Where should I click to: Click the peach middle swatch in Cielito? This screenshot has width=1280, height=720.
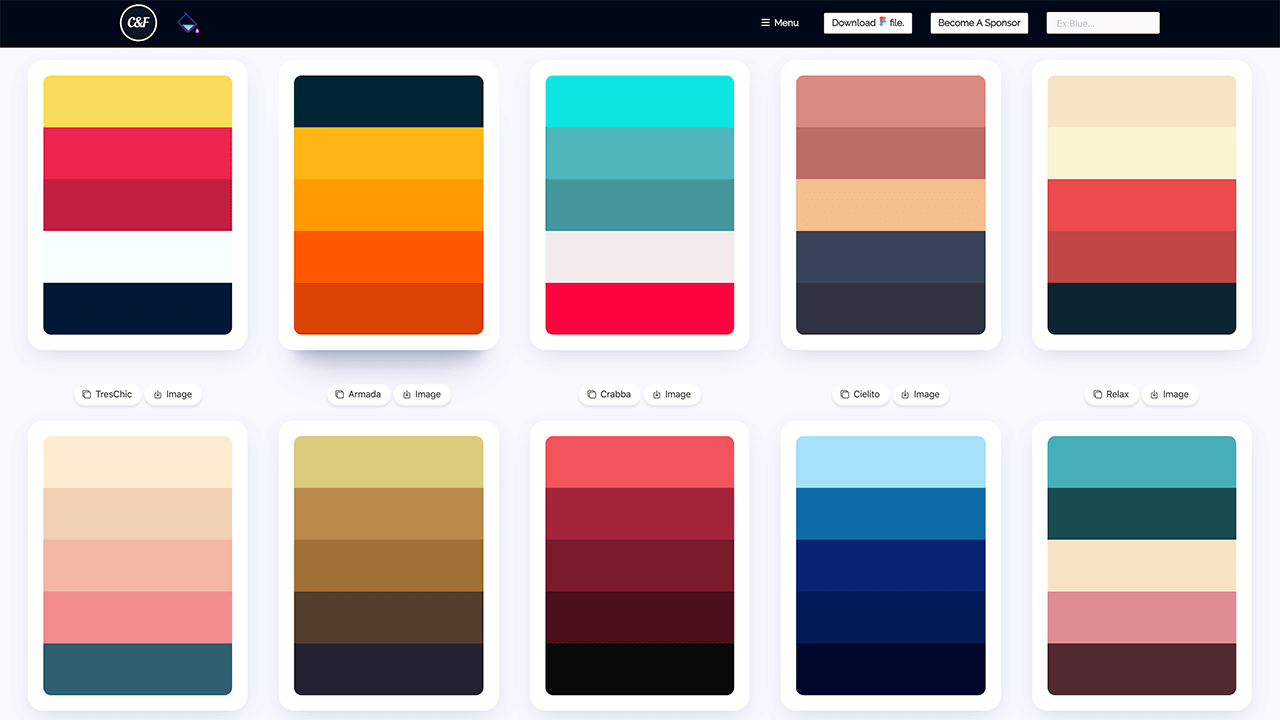coord(890,205)
